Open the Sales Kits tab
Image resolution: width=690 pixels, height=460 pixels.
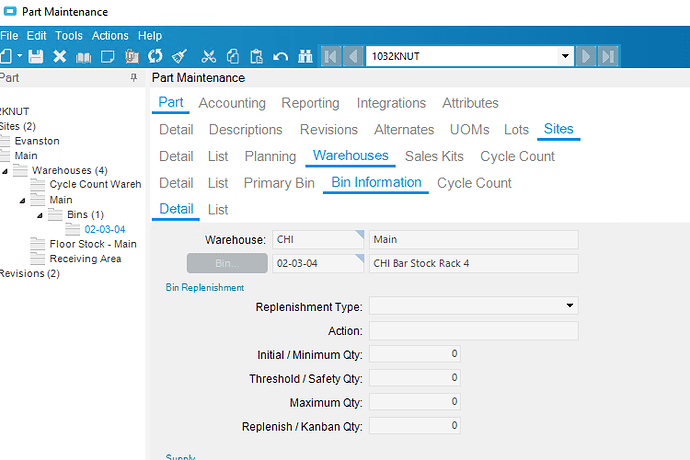point(434,156)
